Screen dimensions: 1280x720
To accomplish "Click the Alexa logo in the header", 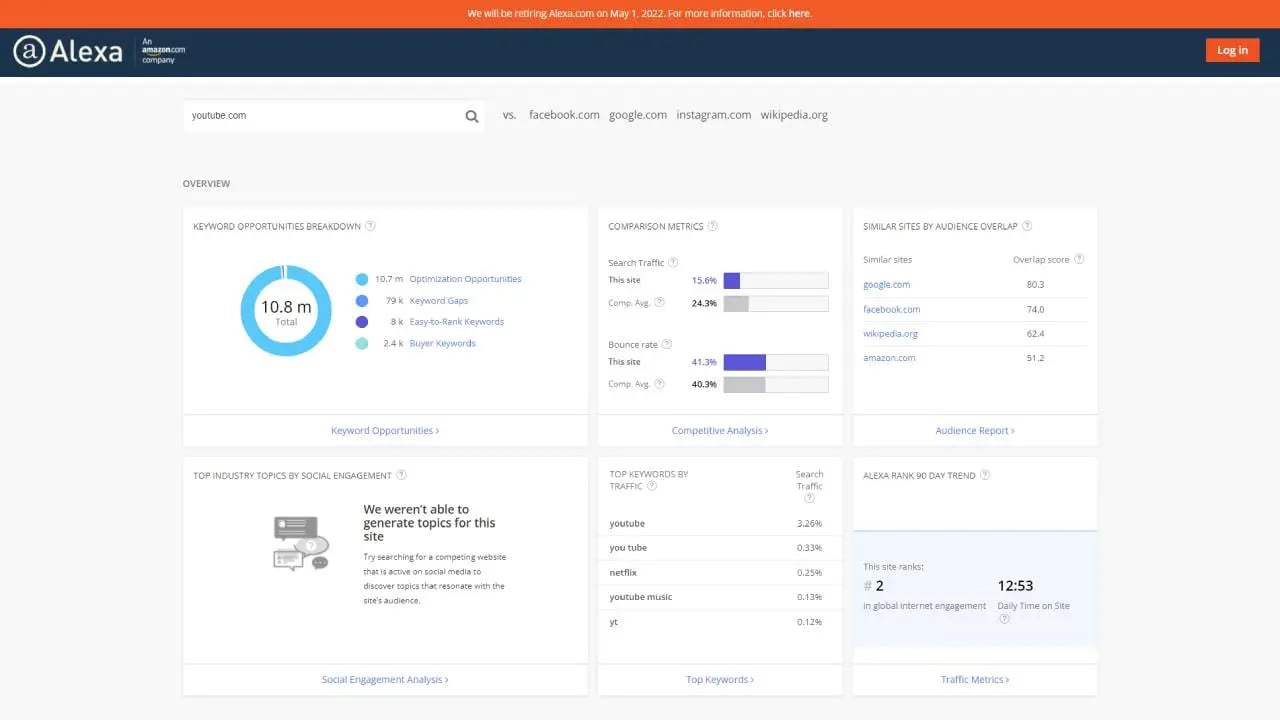I will [68, 51].
